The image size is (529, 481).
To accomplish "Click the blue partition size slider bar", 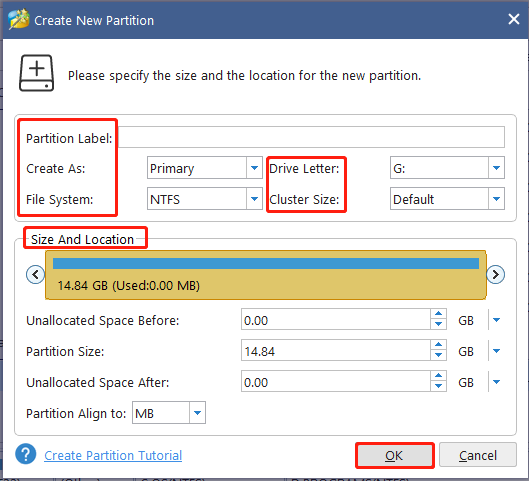I will click(x=266, y=263).
